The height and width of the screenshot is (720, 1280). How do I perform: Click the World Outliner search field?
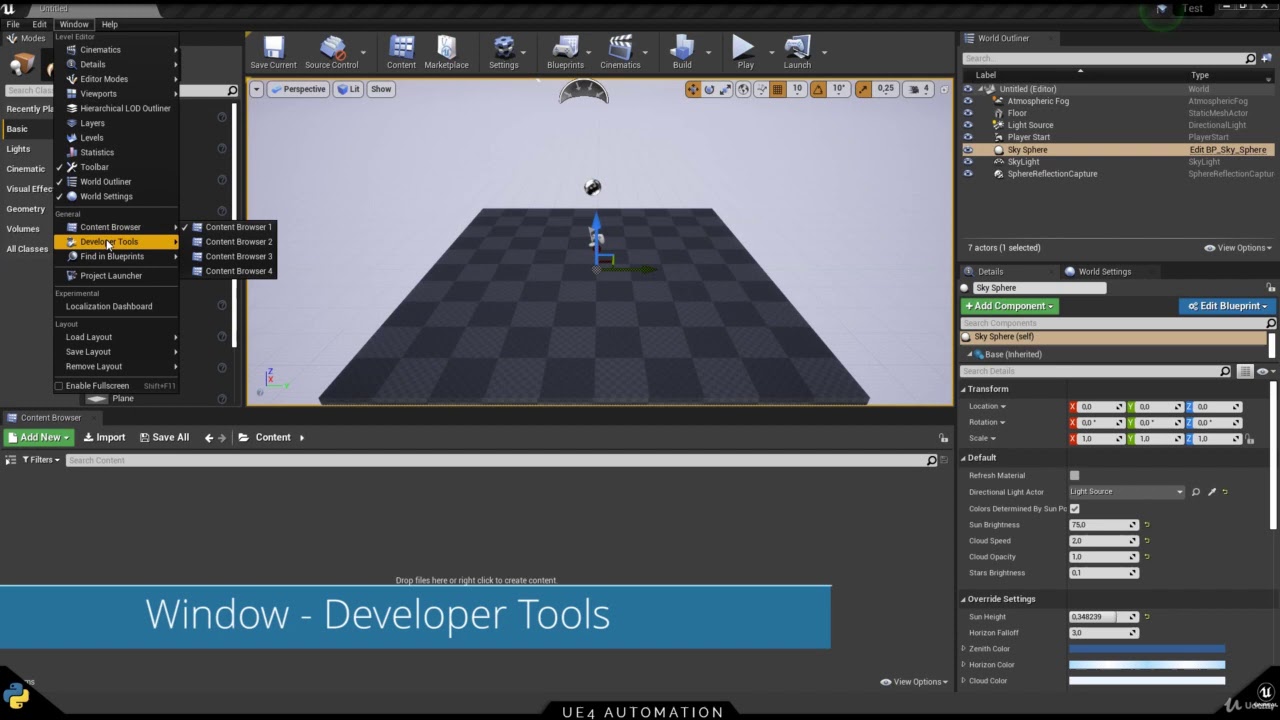[1109, 59]
